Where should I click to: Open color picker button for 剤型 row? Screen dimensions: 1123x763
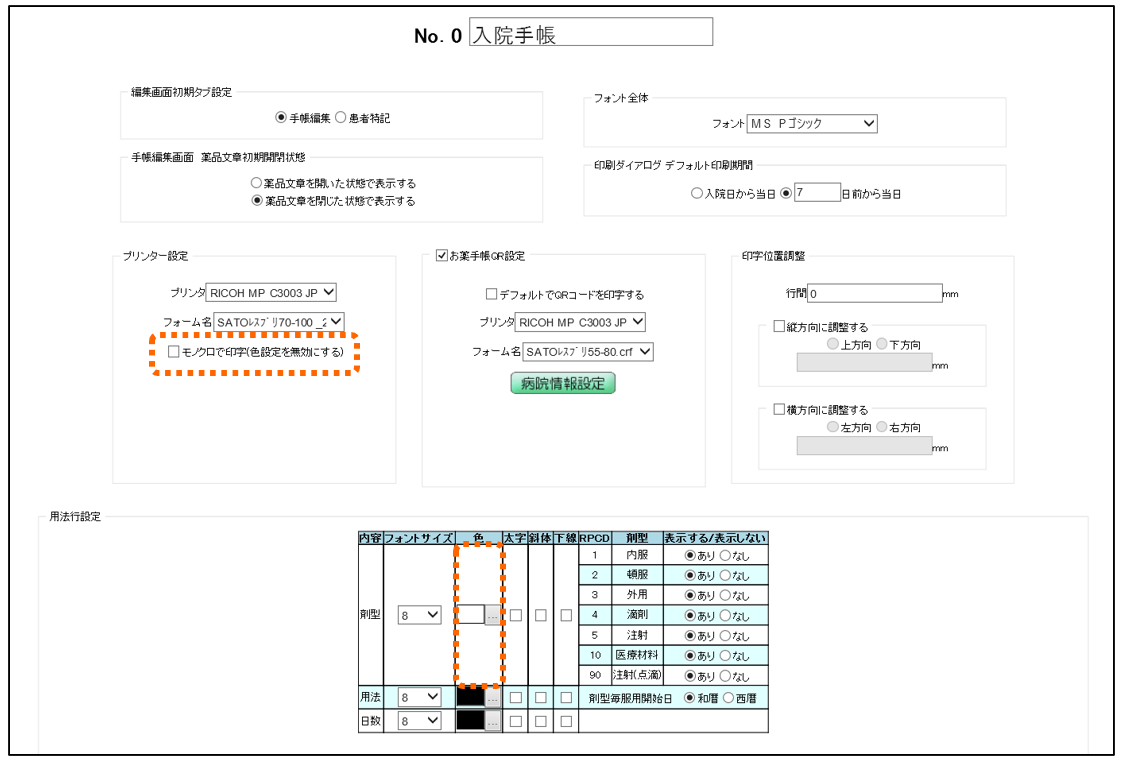coord(492,616)
